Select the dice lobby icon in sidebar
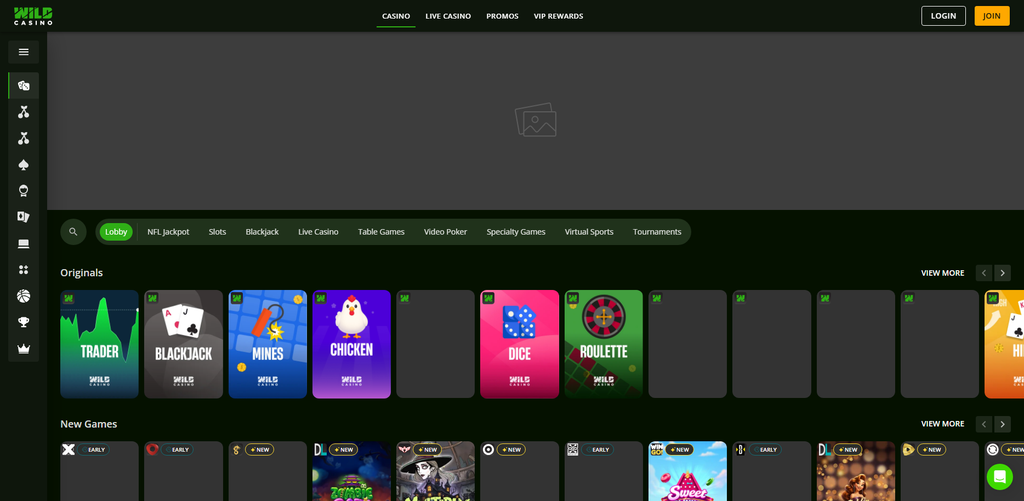 pos(24,86)
